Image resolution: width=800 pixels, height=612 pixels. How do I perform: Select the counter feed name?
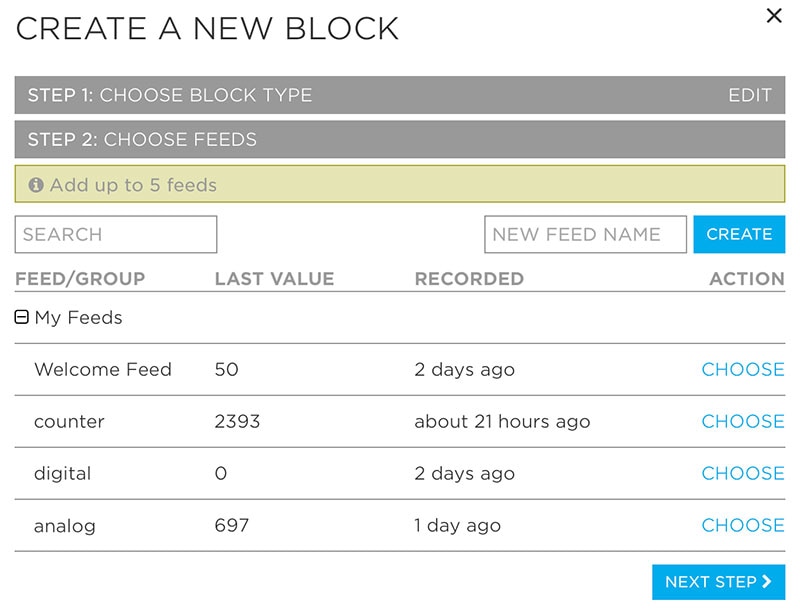(x=69, y=421)
